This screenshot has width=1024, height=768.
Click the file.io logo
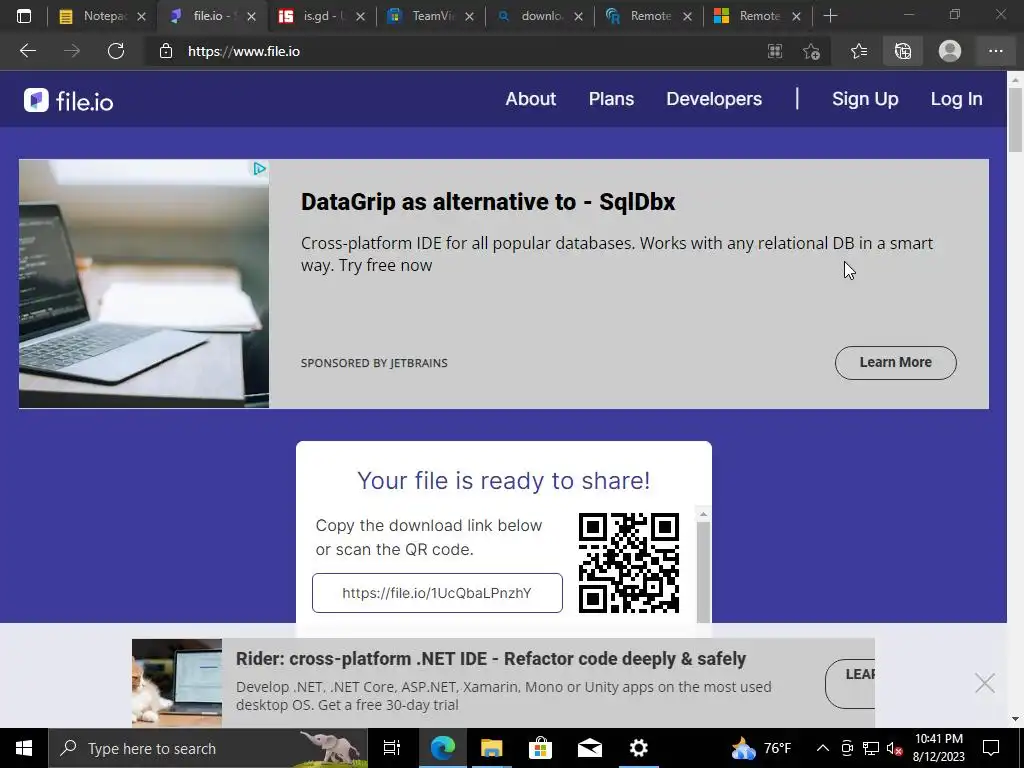coord(69,101)
